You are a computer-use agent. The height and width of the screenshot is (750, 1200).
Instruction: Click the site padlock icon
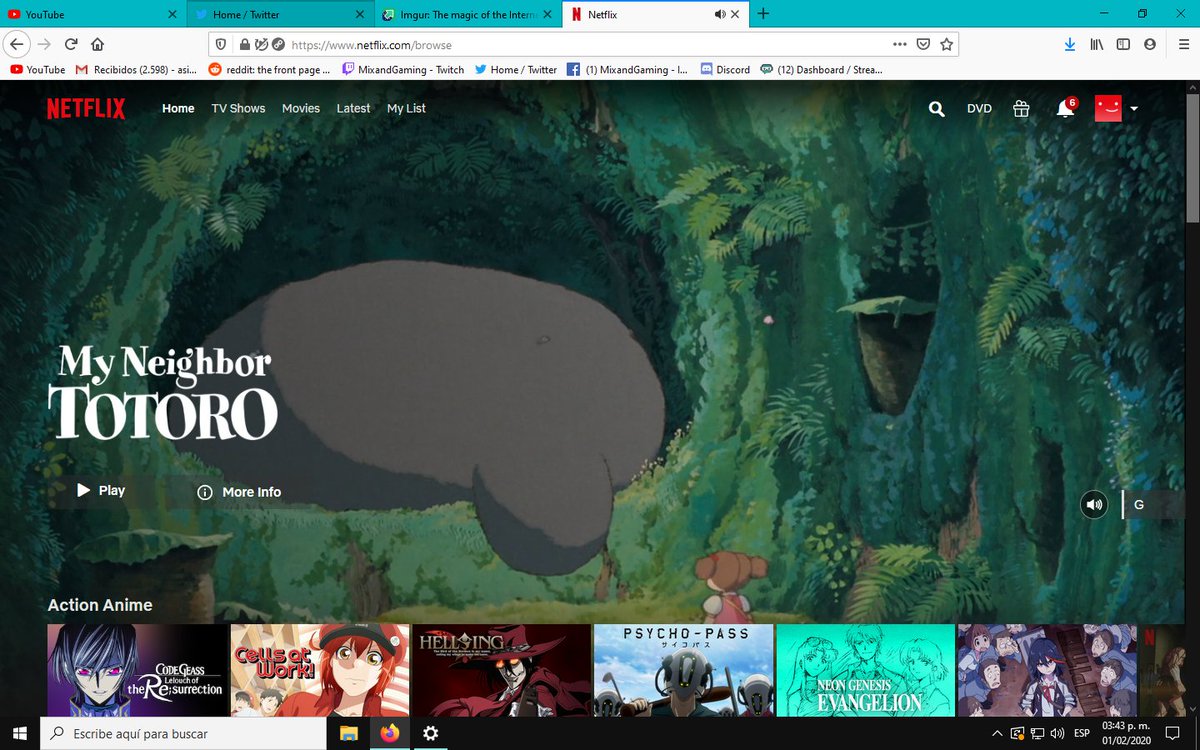(x=243, y=45)
